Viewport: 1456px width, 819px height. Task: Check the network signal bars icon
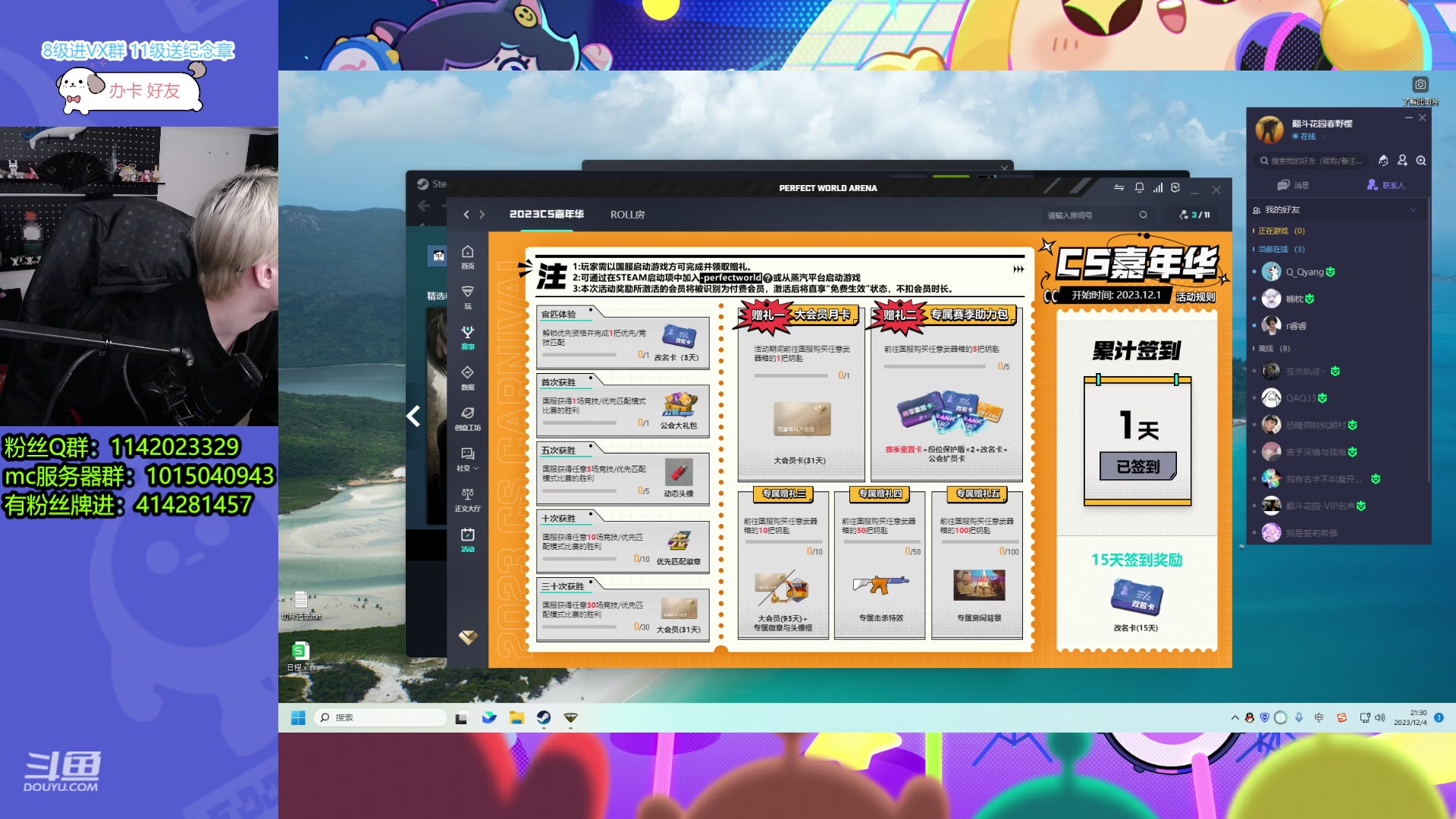point(1158,187)
